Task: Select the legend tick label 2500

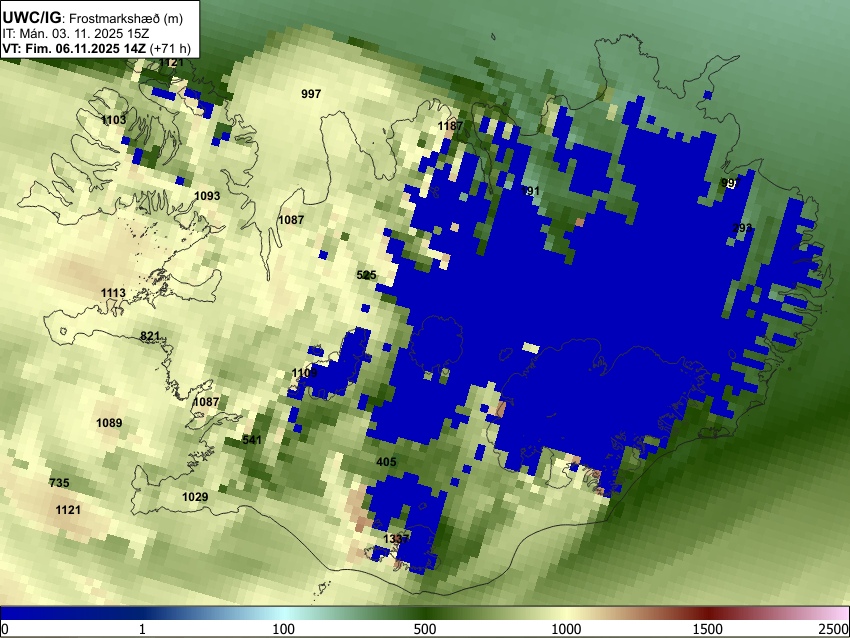Action: pos(834,629)
